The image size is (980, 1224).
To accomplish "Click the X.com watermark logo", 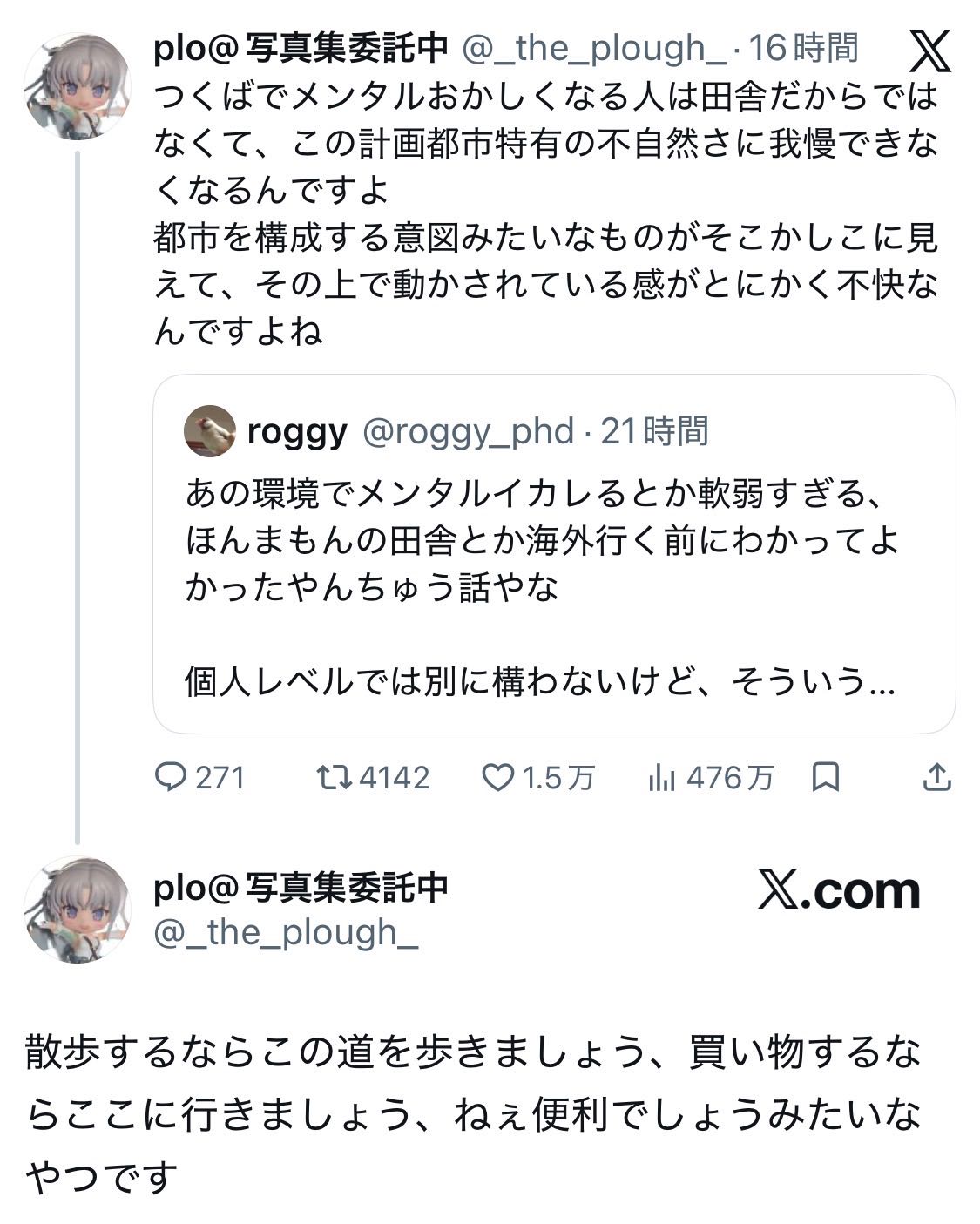I will click(839, 890).
